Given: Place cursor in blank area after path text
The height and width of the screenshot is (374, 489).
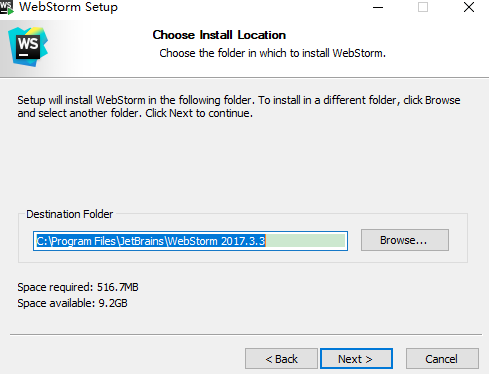Looking at the screenshot, I should click(305, 241).
